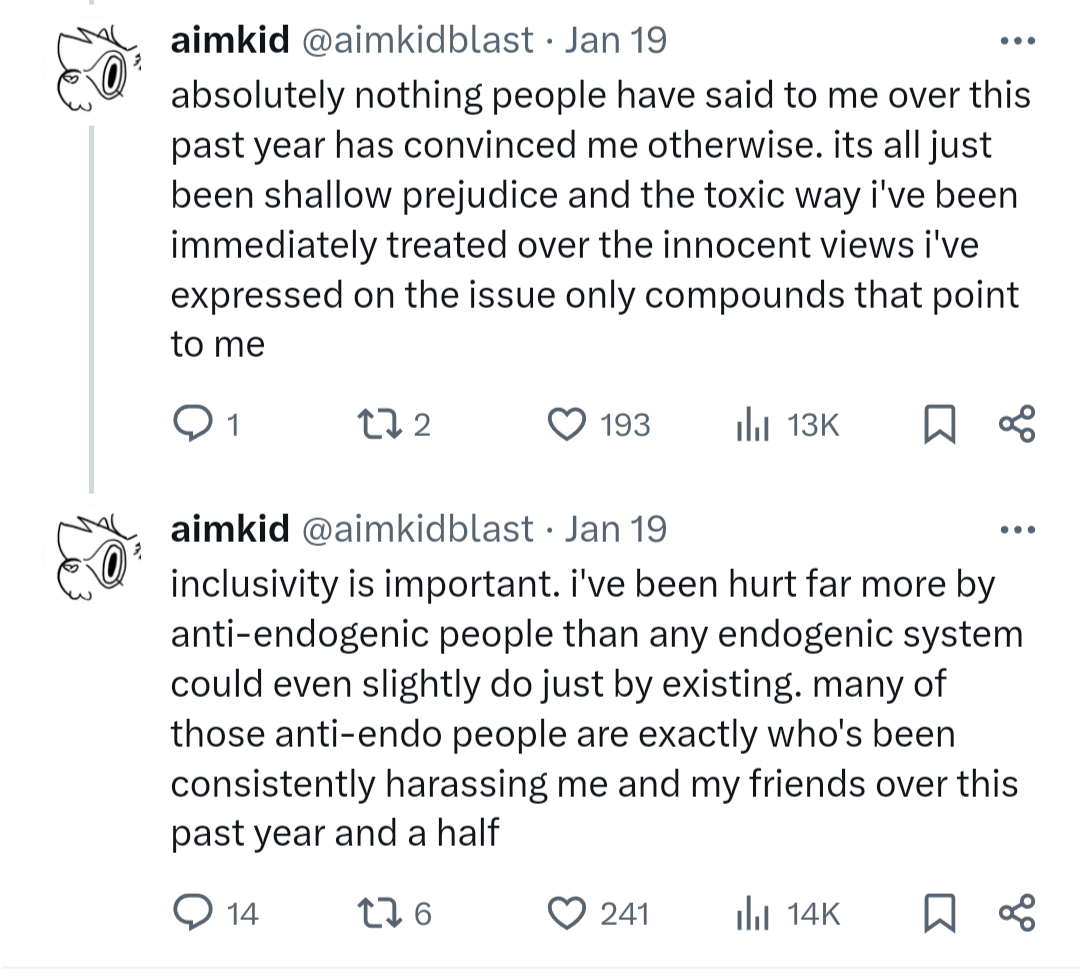This screenshot has height=978, width=1080.
Task: Open the more options menu on first tweet
Action: click(x=1017, y=42)
